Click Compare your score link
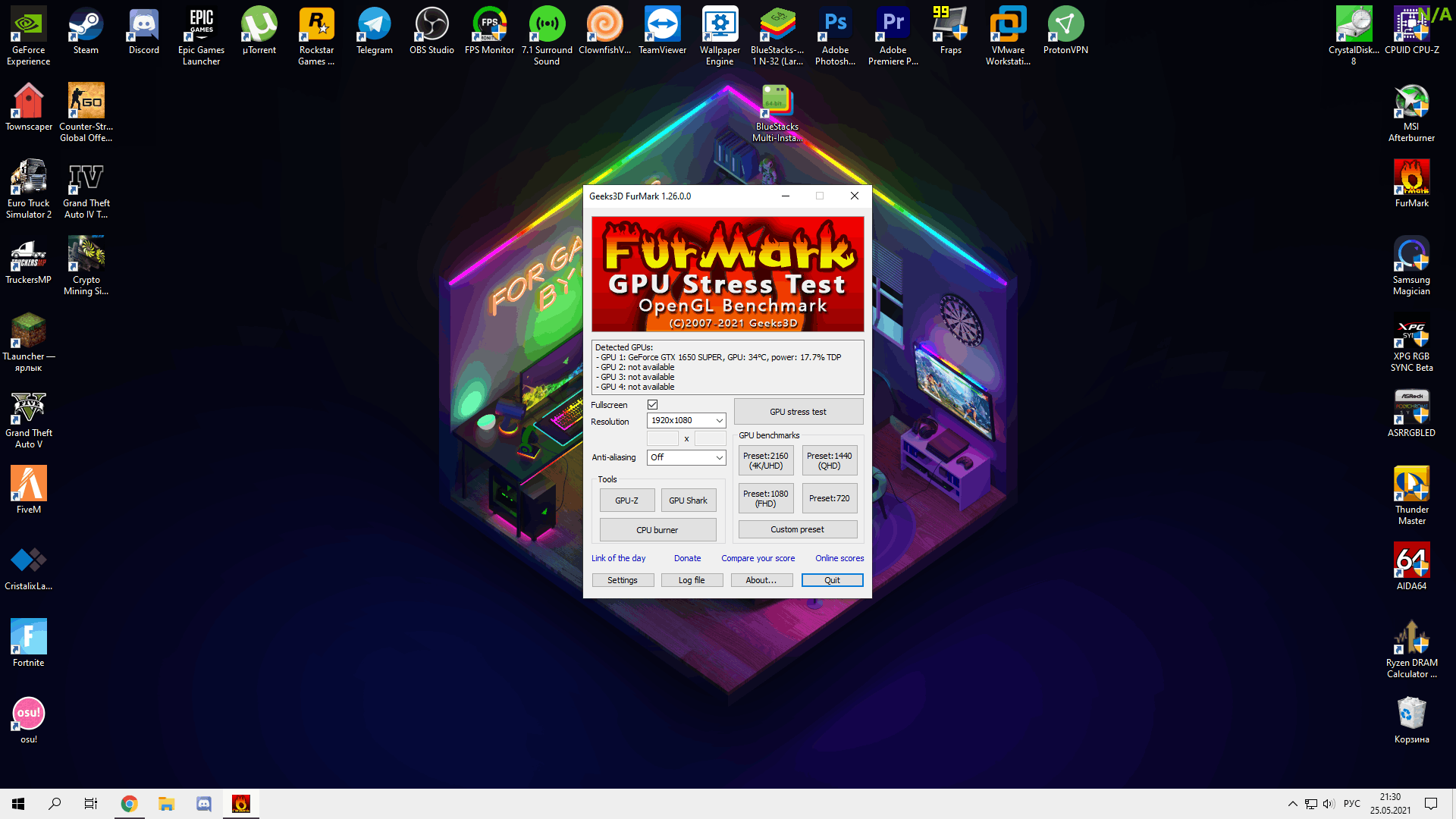This screenshot has width=1456, height=819. 758,558
